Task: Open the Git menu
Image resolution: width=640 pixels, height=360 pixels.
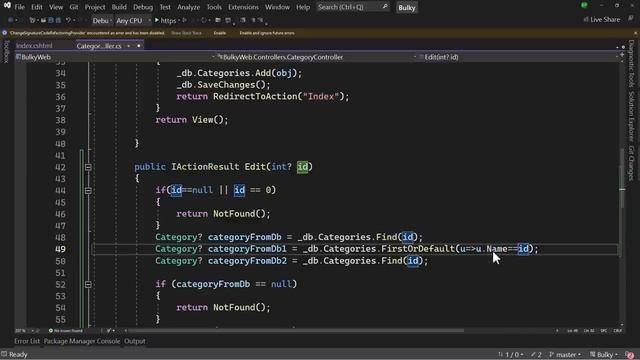Action: 73,7
